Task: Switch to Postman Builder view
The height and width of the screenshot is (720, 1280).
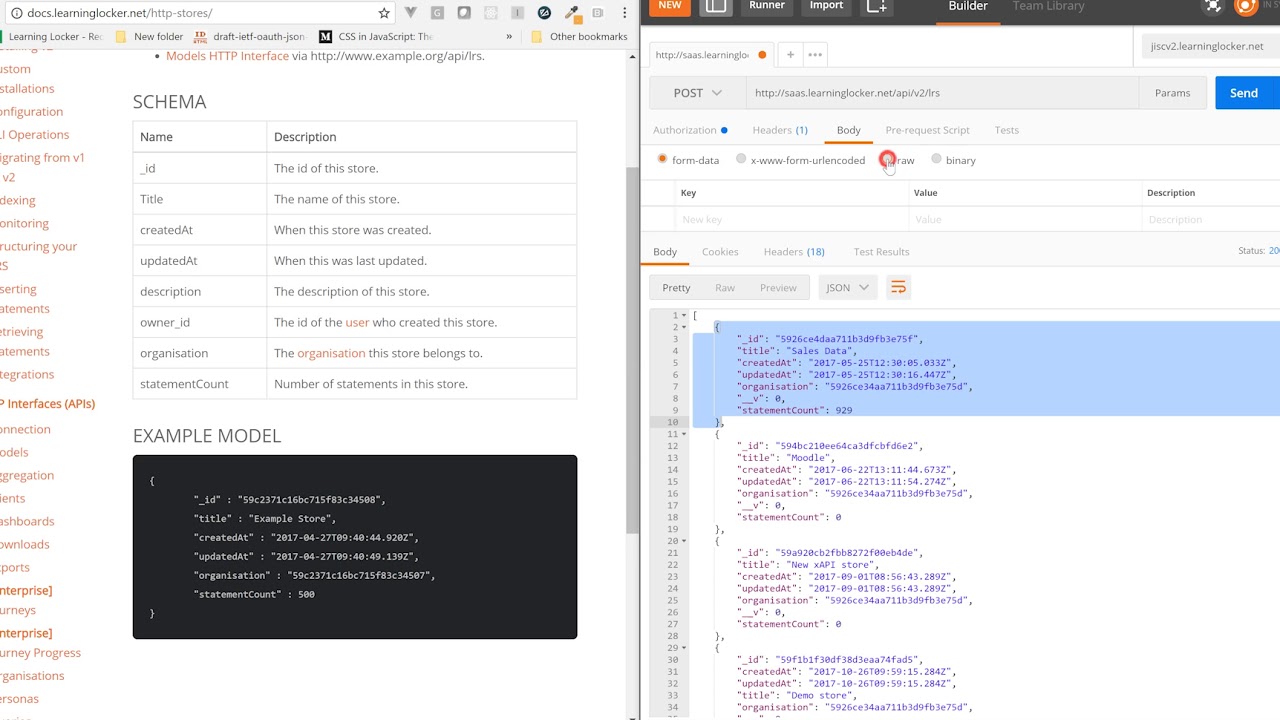Action: pyautogui.click(x=968, y=6)
